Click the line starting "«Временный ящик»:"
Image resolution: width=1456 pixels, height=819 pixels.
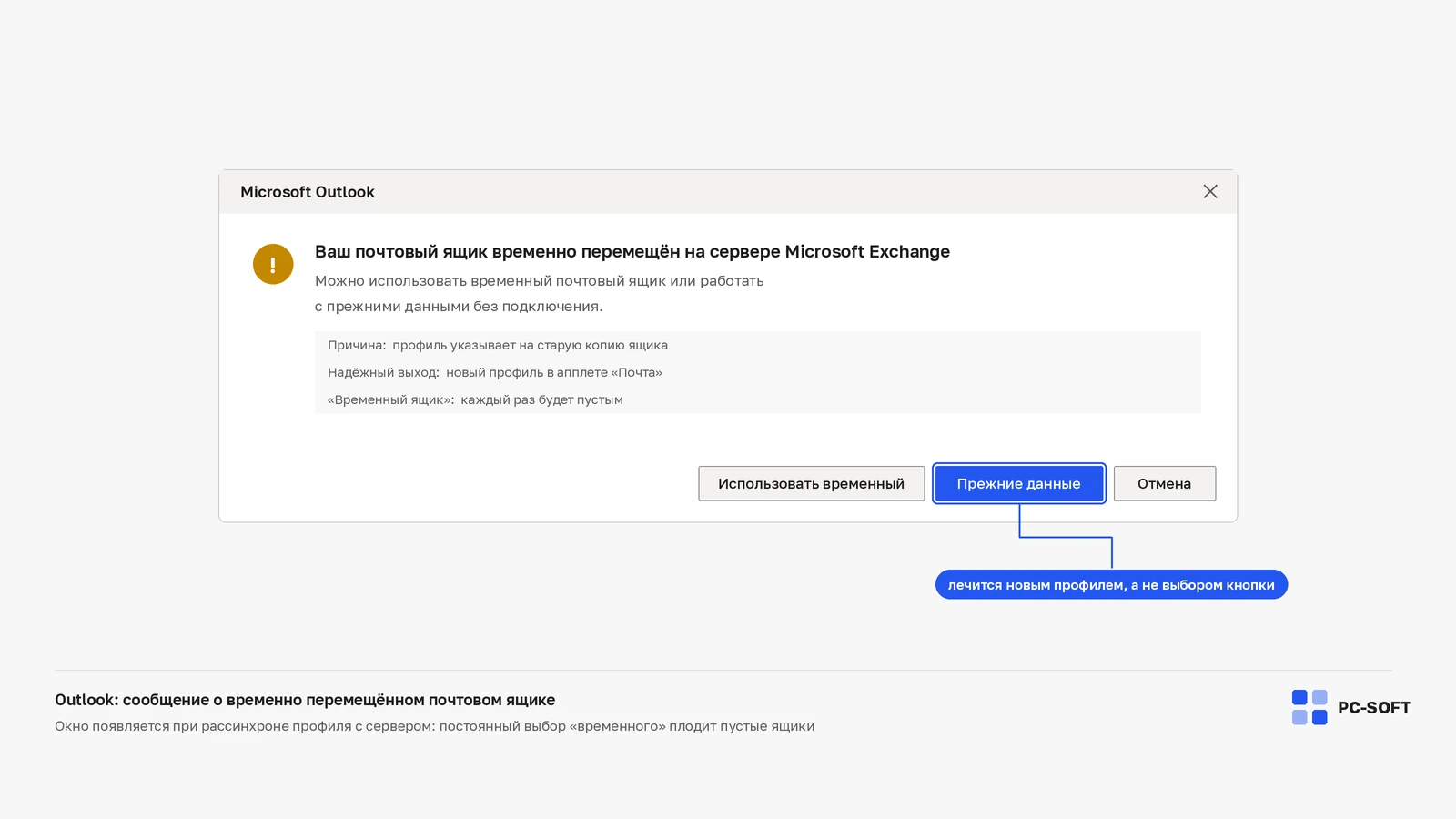475,399
